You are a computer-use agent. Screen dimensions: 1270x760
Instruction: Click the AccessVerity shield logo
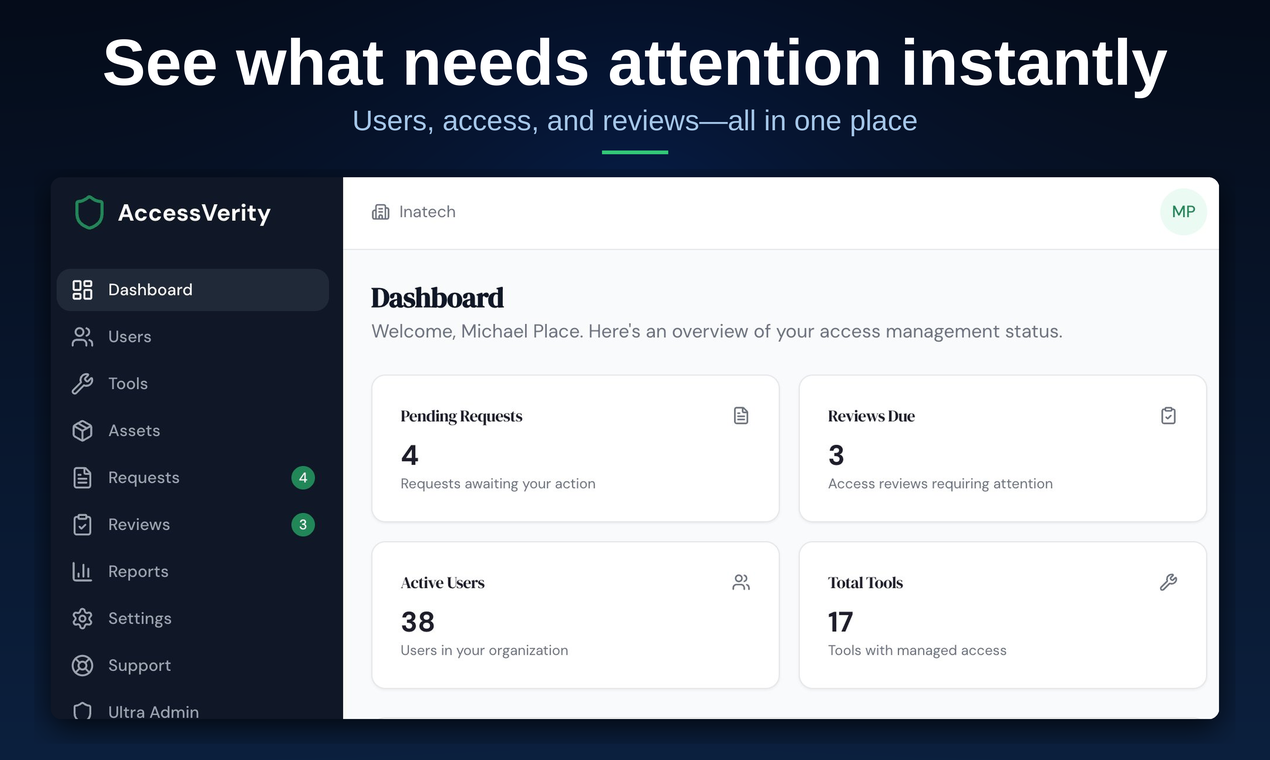click(89, 212)
